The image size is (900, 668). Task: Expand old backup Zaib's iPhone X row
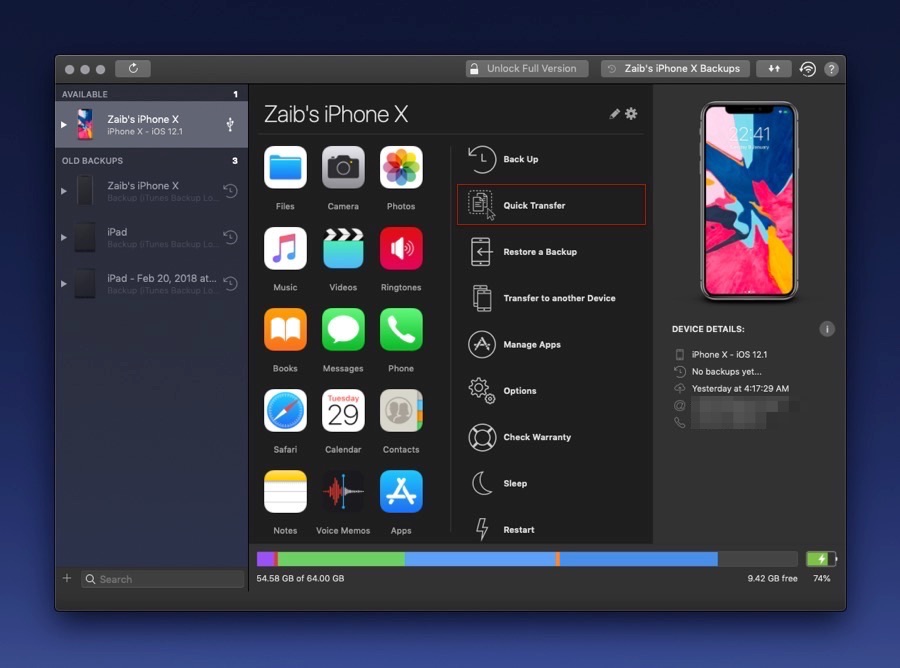coord(64,191)
